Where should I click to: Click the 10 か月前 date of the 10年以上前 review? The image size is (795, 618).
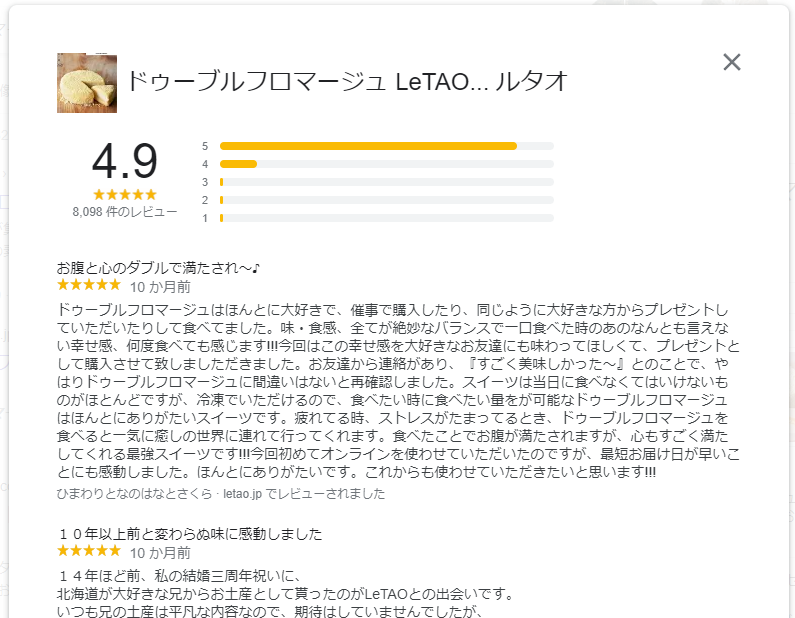point(160,553)
